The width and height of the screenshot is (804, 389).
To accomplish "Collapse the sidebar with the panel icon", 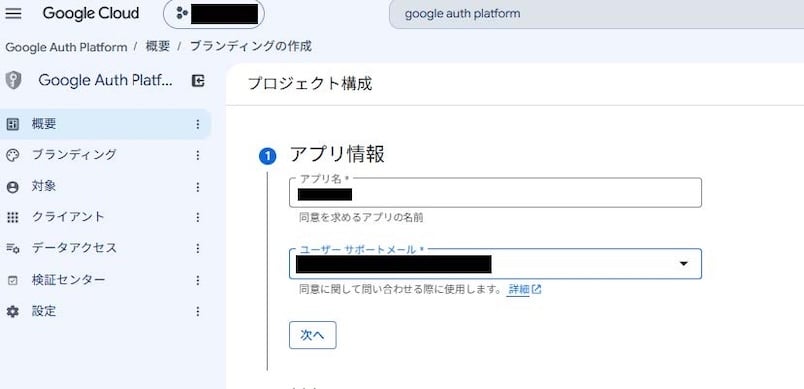I will 198,80.
